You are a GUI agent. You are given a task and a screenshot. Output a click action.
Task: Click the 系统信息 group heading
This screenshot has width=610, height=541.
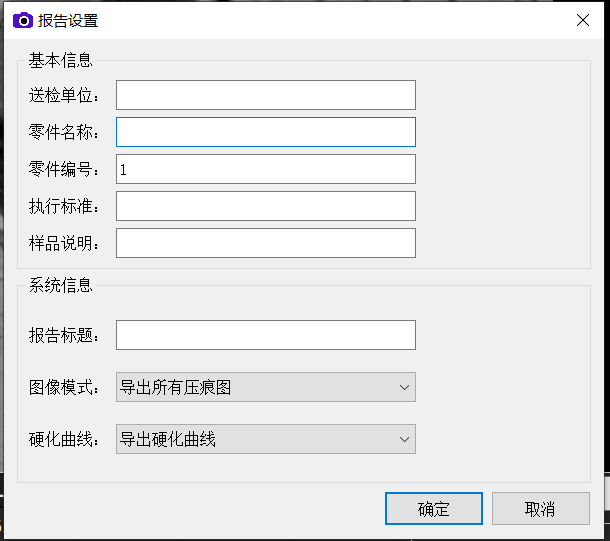click(61, 285)
